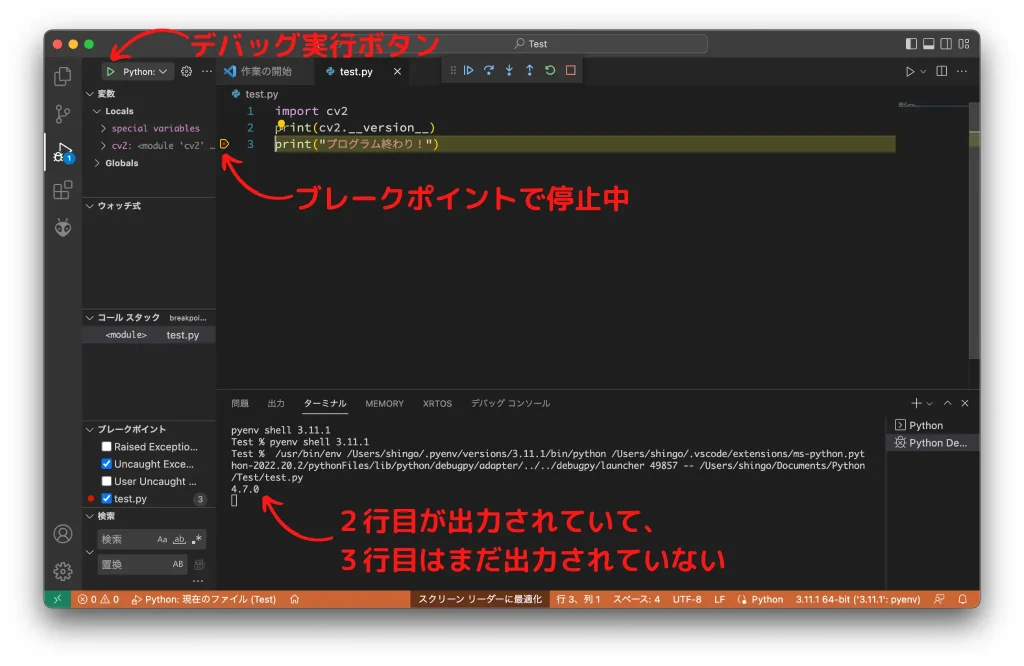Switch to the デバッグ コンソール panel tab
The image size is (1024, 666).
(510, 404)
